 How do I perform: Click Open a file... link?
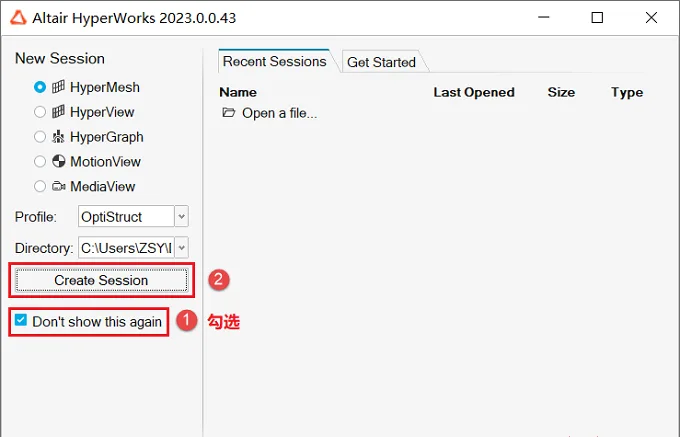click(280, 113)
